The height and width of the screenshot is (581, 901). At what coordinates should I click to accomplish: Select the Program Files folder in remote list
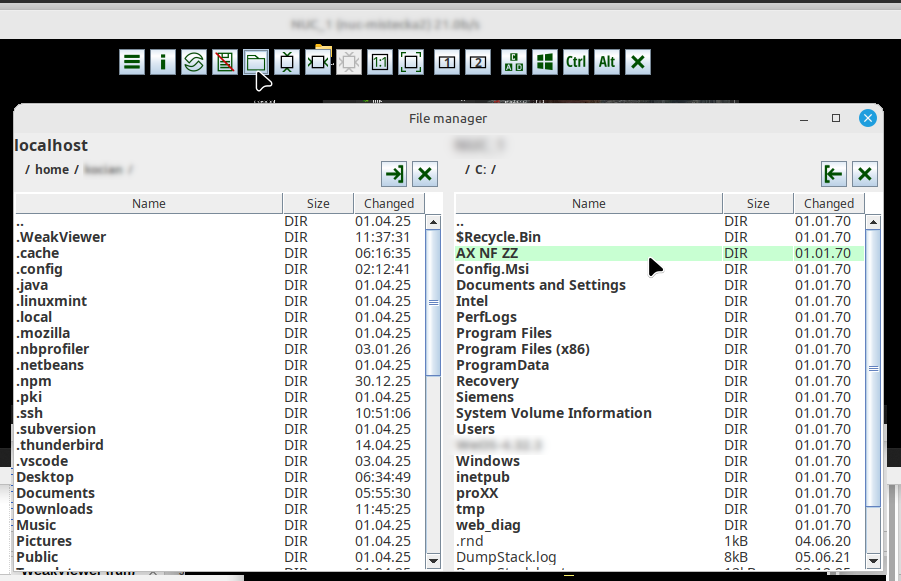(x=504, y=333)
